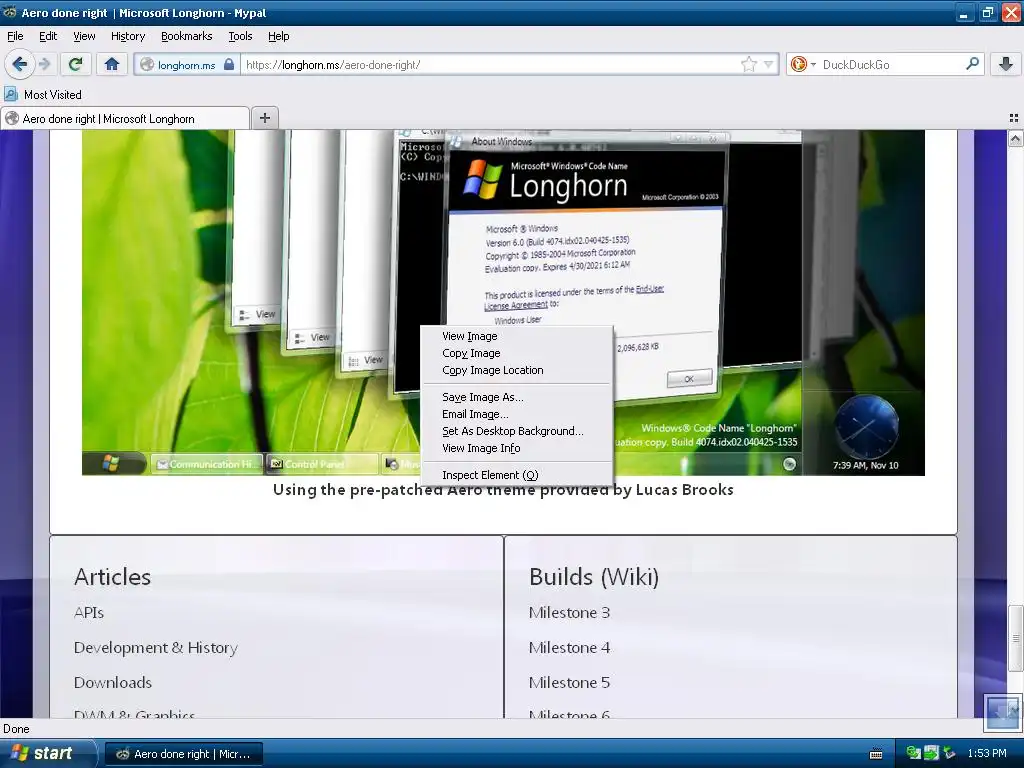The height and width of the screenshot is (768, 1024).
Task: Open a new tab with the plus button
Action: (x=264, y=118)
